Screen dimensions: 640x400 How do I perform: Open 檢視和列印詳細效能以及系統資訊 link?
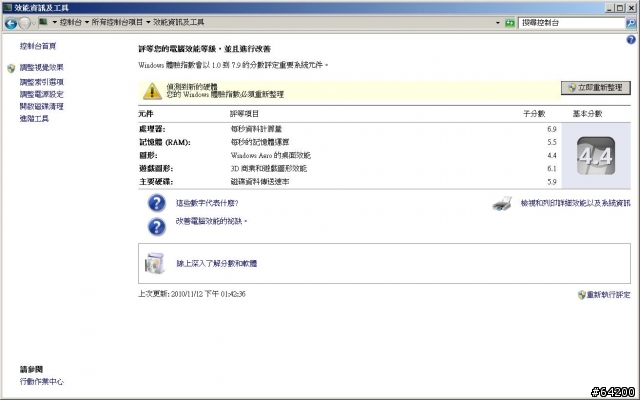pyautogui.click(x=576, y=203)
